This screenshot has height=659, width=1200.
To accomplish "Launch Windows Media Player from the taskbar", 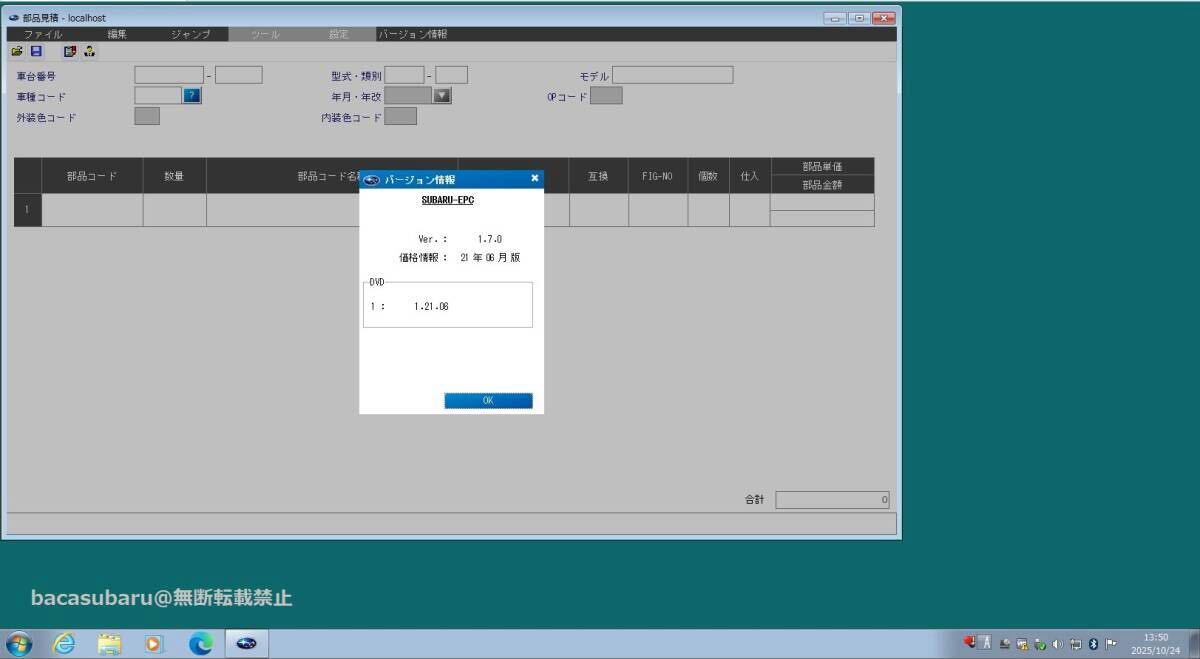I will coord(153,643).
